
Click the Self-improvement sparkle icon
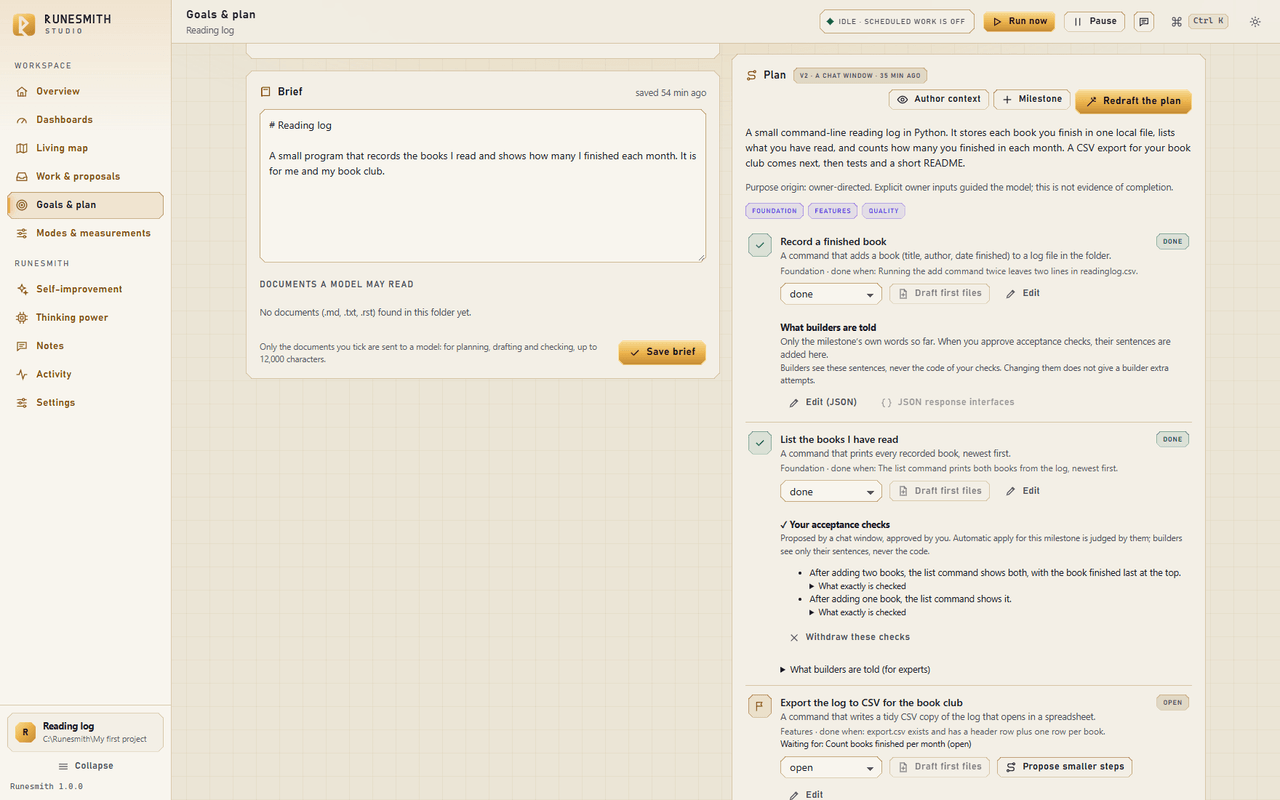[x=22, y=289]
